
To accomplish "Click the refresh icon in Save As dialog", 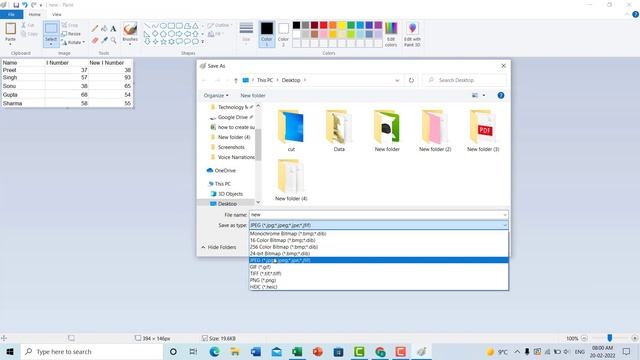I will tap(411, 80).
